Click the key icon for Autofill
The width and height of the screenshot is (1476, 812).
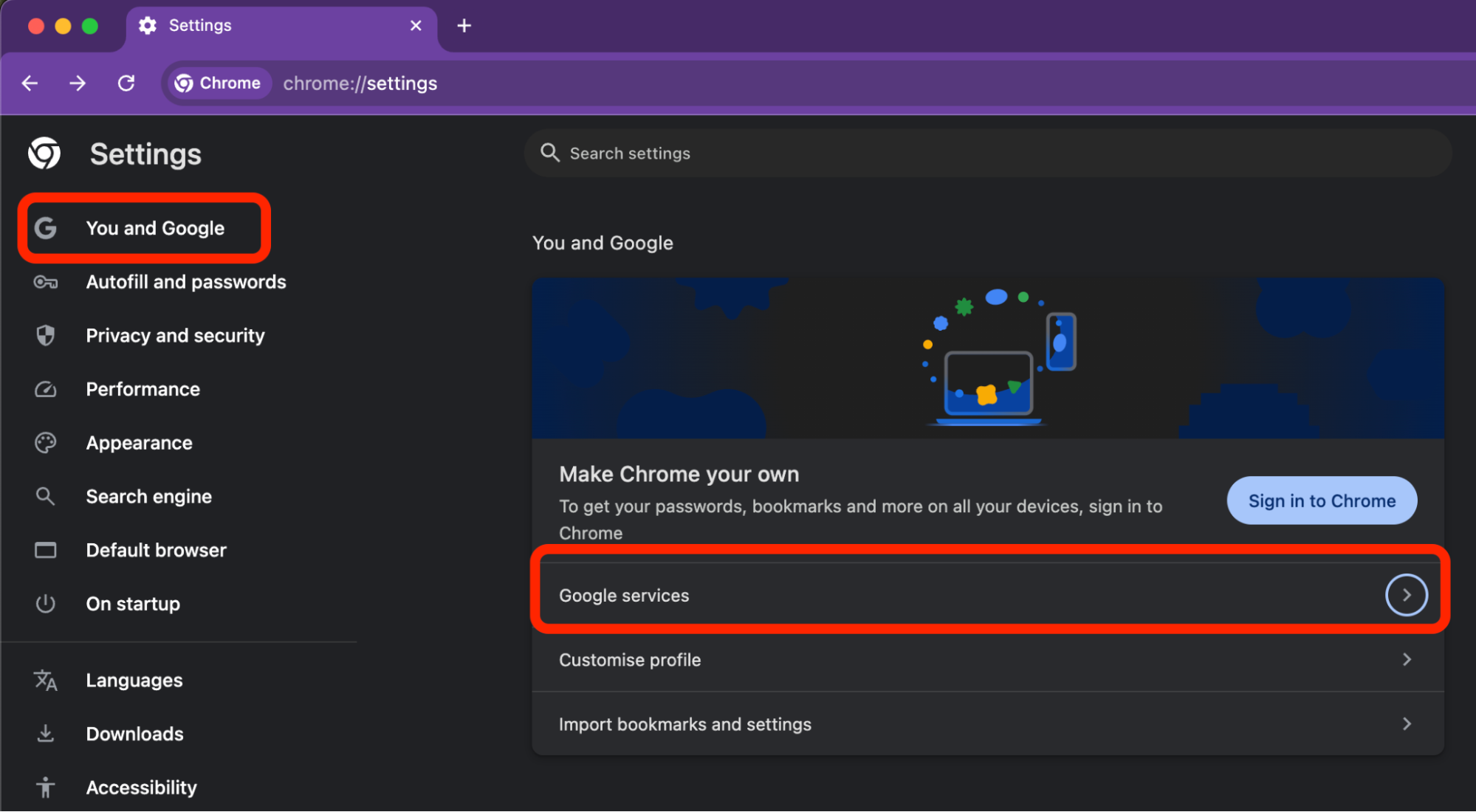(x=46, y=282)
